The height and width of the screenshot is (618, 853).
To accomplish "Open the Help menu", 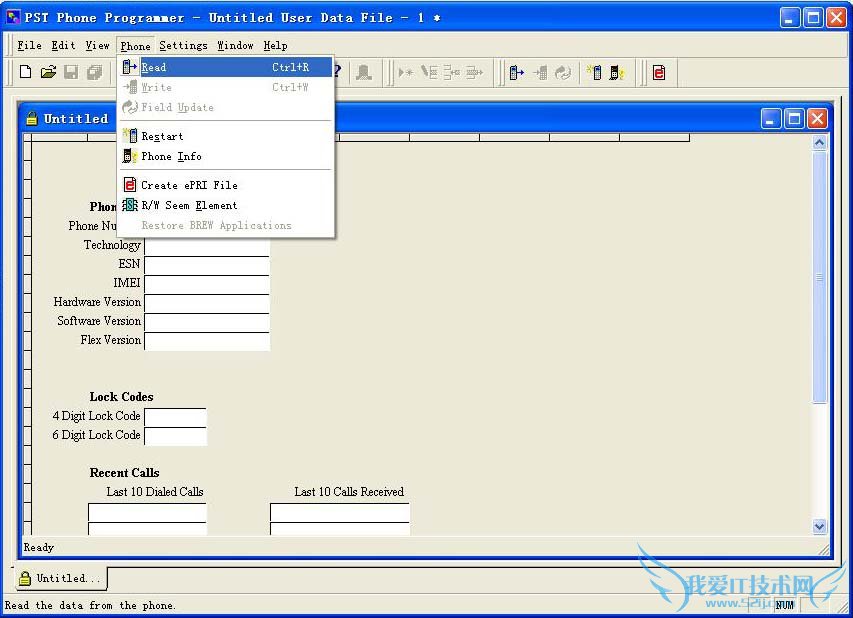I will coord(275,46).
